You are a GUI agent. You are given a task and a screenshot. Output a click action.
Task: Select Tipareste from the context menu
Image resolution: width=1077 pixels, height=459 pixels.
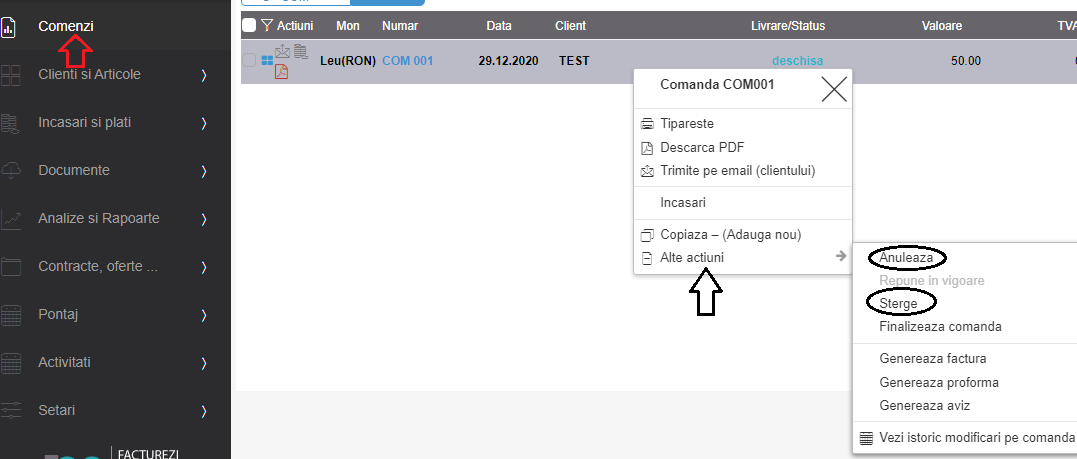[x=686, y=124]
